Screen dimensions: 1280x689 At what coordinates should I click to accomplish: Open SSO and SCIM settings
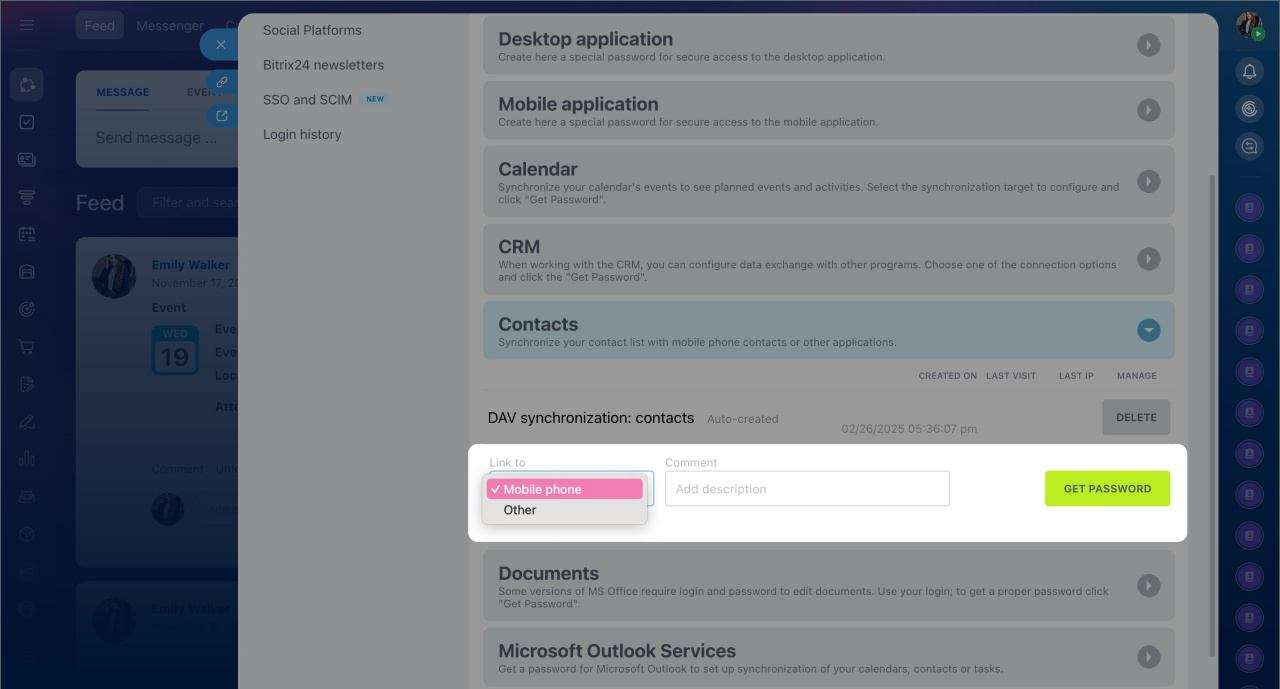(x=307, y=100)
